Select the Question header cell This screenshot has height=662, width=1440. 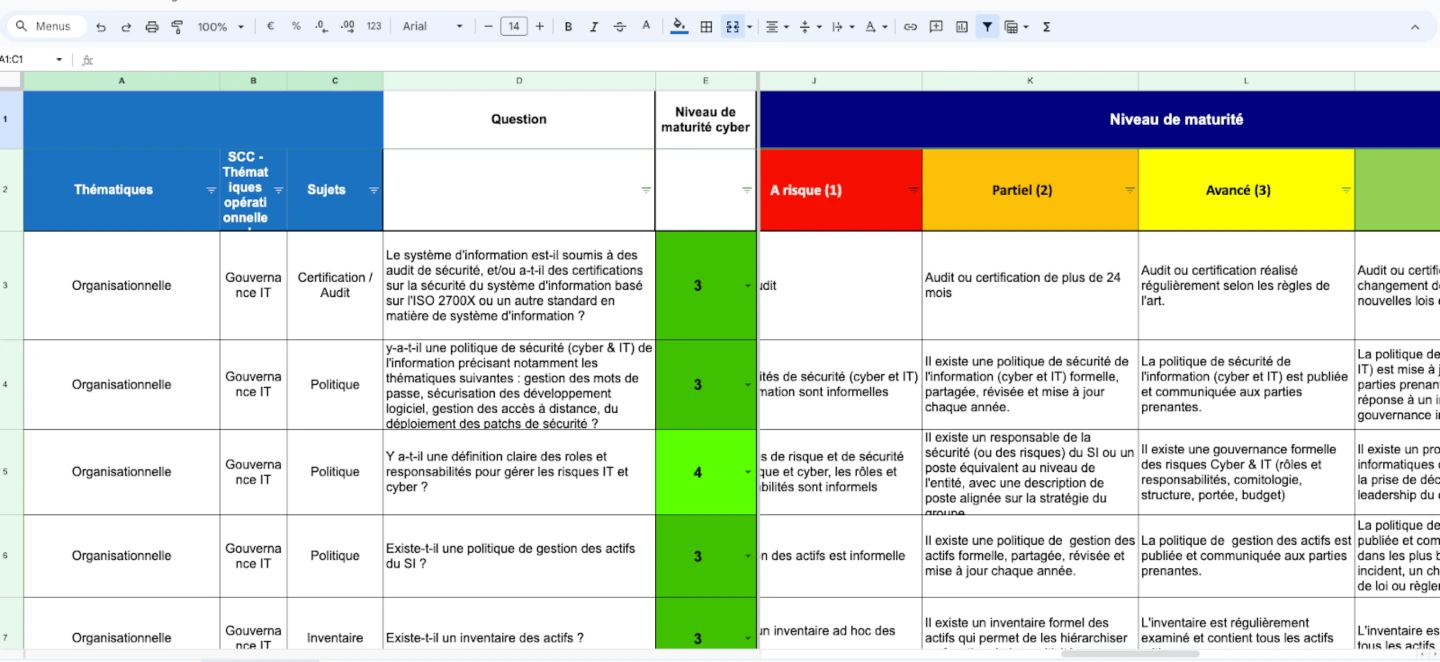point(519,119)
